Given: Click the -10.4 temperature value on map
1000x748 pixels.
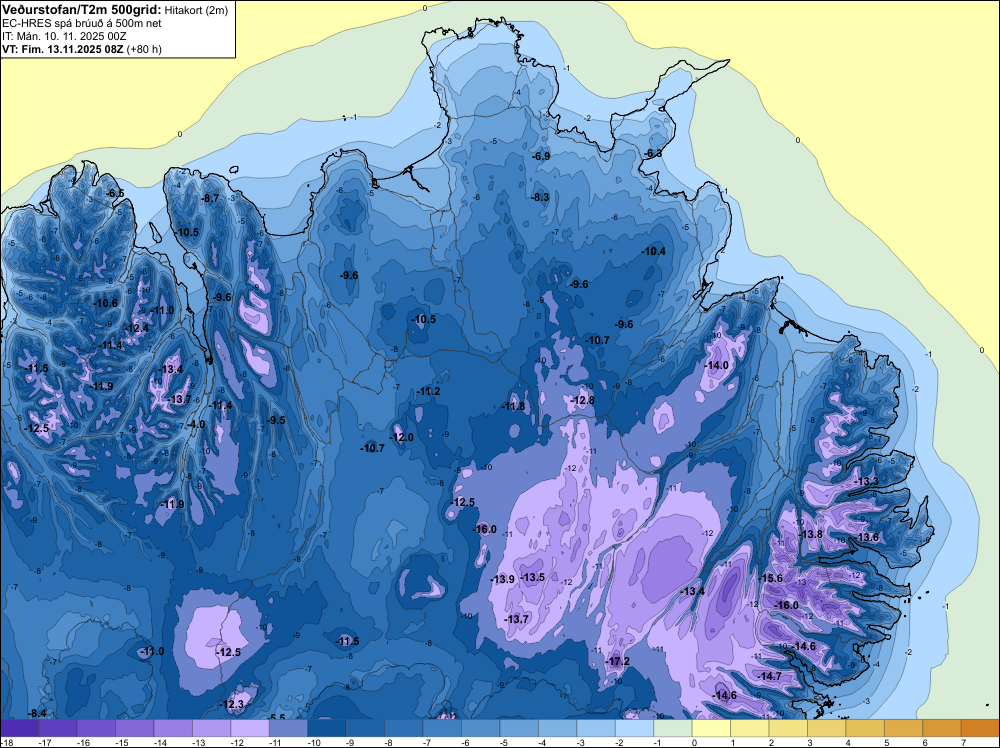Looking at the screenshot, I should 653,251.
